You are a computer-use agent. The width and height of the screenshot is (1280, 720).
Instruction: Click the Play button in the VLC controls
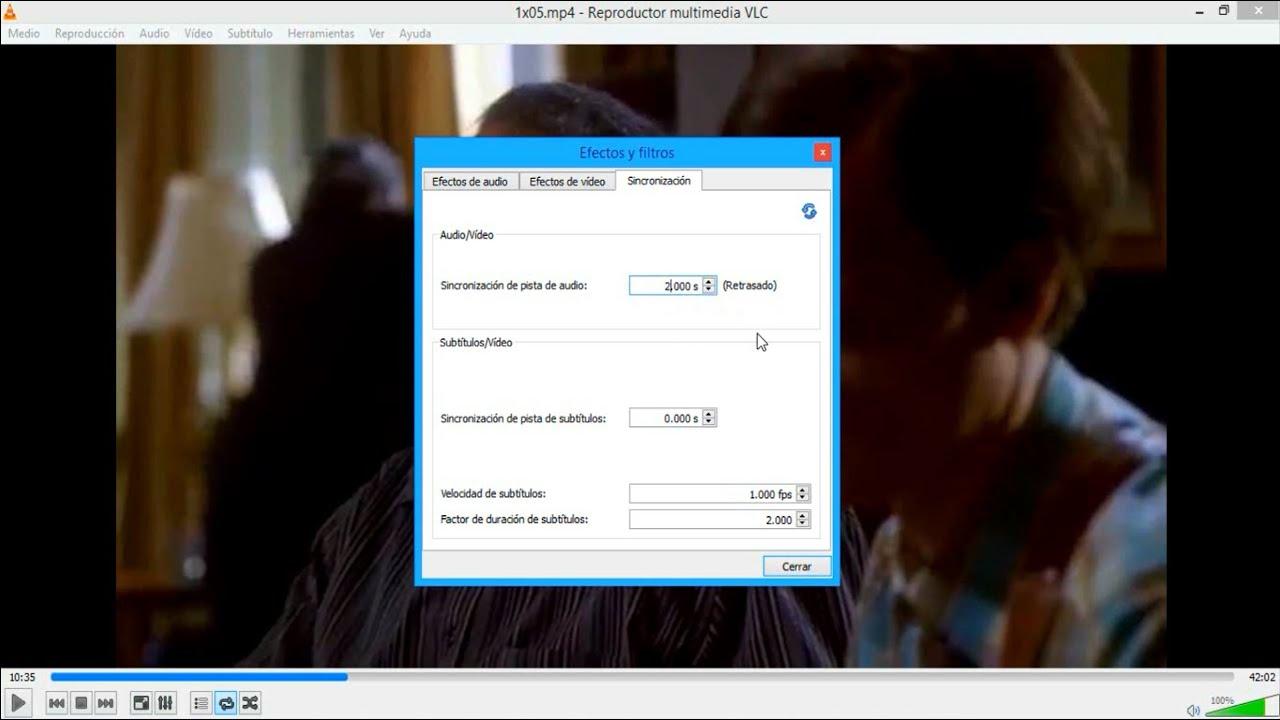coord(18,703)
